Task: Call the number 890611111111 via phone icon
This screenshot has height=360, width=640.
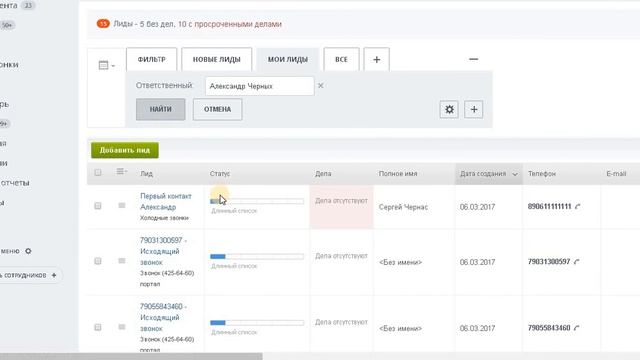Action: [x=577, y=207]
